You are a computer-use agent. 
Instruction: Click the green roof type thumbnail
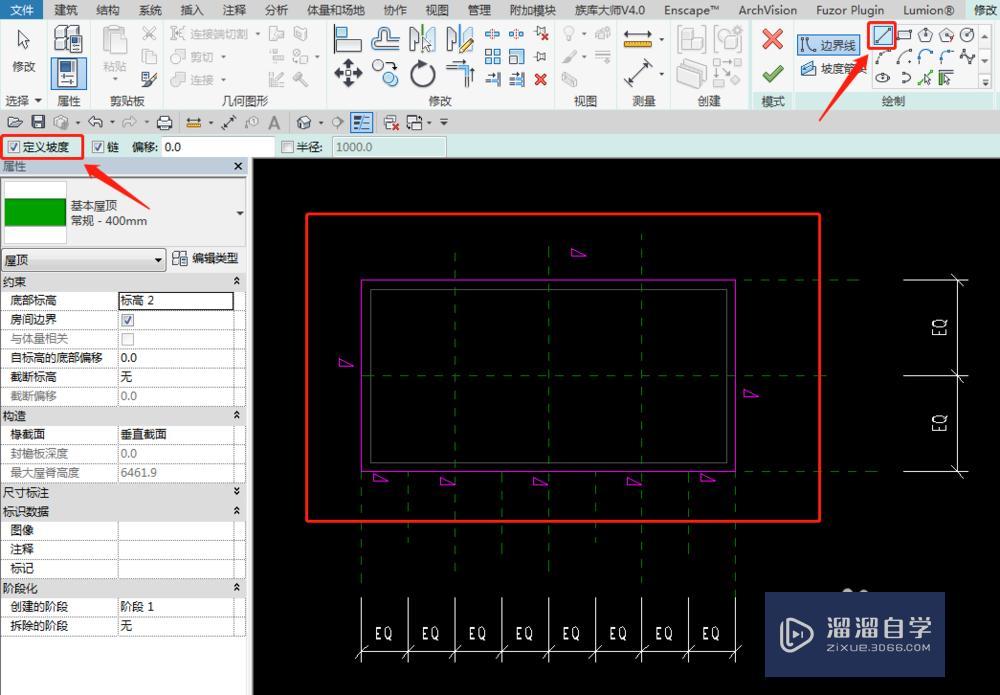[x=36, y=212]
